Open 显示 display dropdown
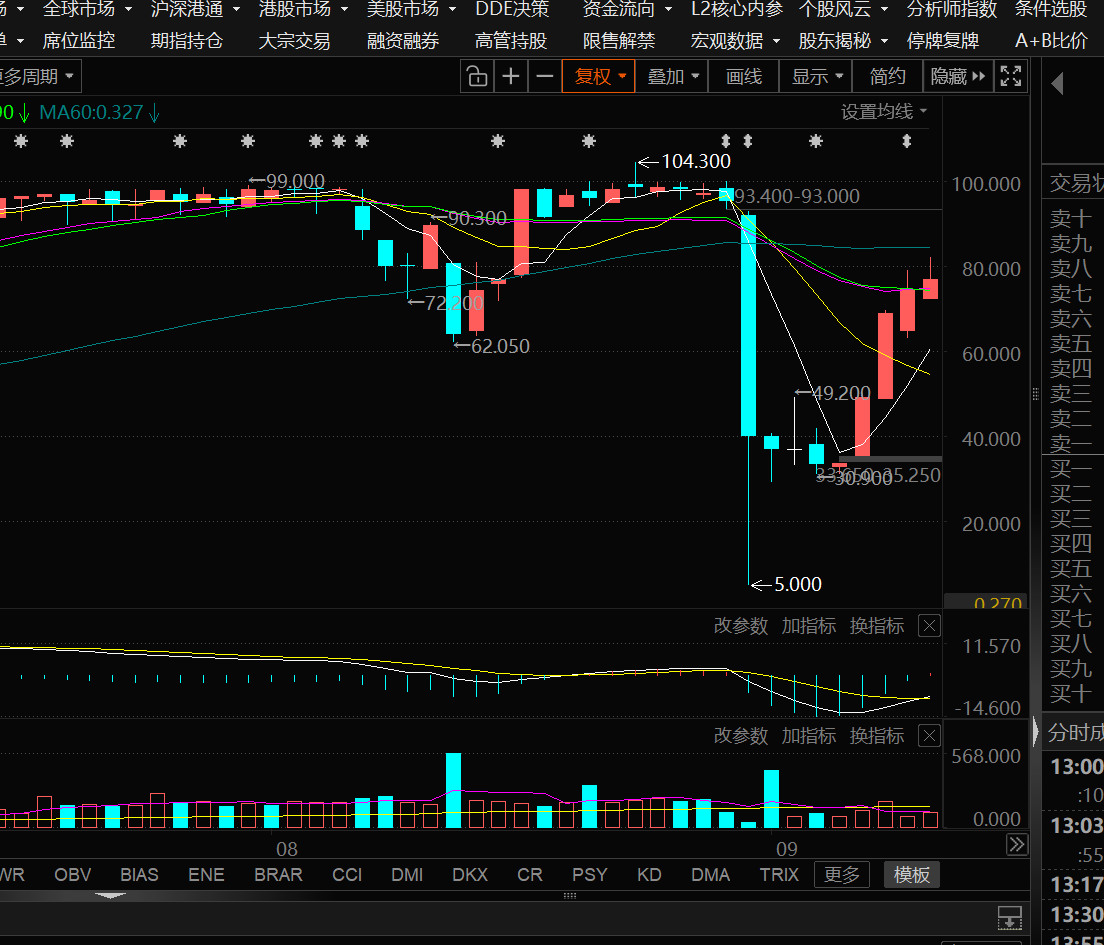Viewport: 1104px width, 945px height. coord(816,76)
